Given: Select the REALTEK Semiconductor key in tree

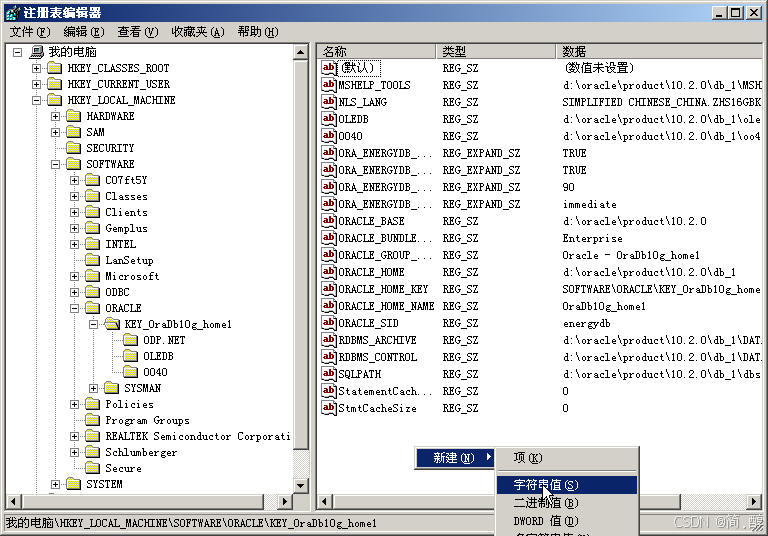Looking at the screenshot, I should 197,436.
